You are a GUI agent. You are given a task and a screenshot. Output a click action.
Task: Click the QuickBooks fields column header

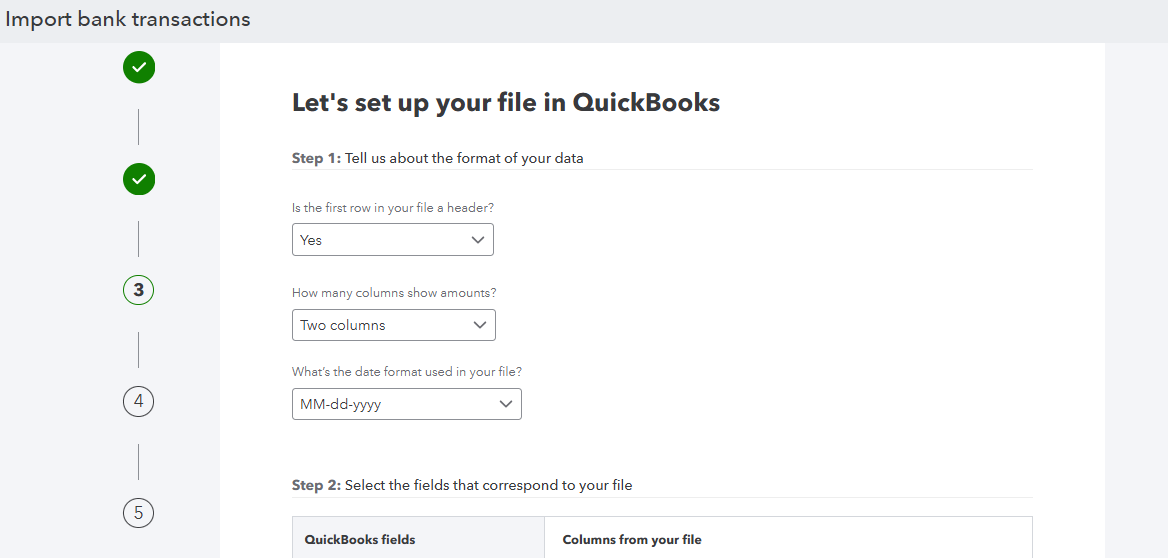360,539
